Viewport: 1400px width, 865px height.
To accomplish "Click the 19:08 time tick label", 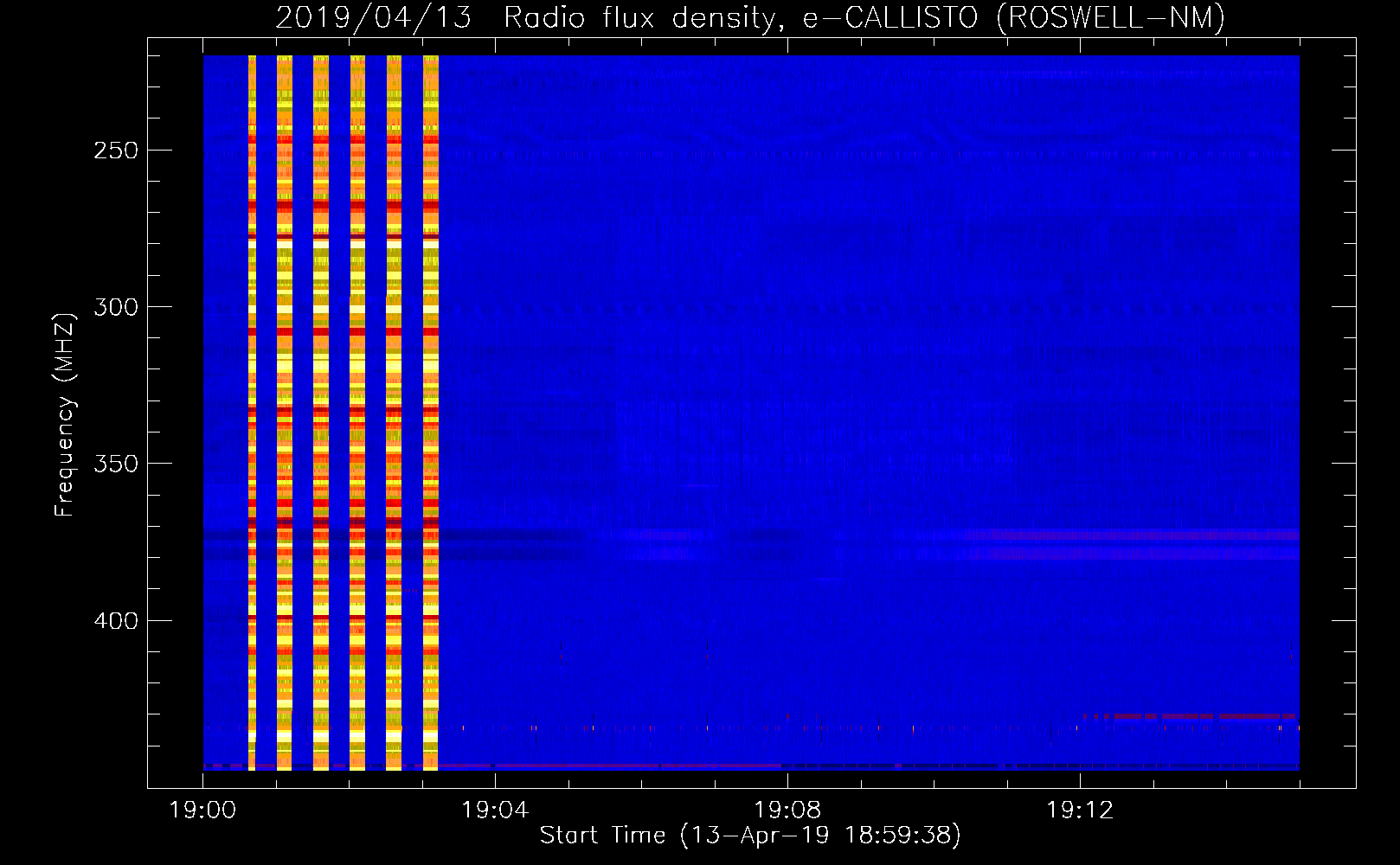I will [x=787, y=811].
